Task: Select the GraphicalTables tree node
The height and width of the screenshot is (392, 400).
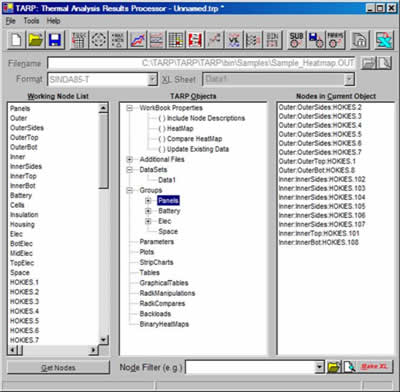Action: click(164, 283)
